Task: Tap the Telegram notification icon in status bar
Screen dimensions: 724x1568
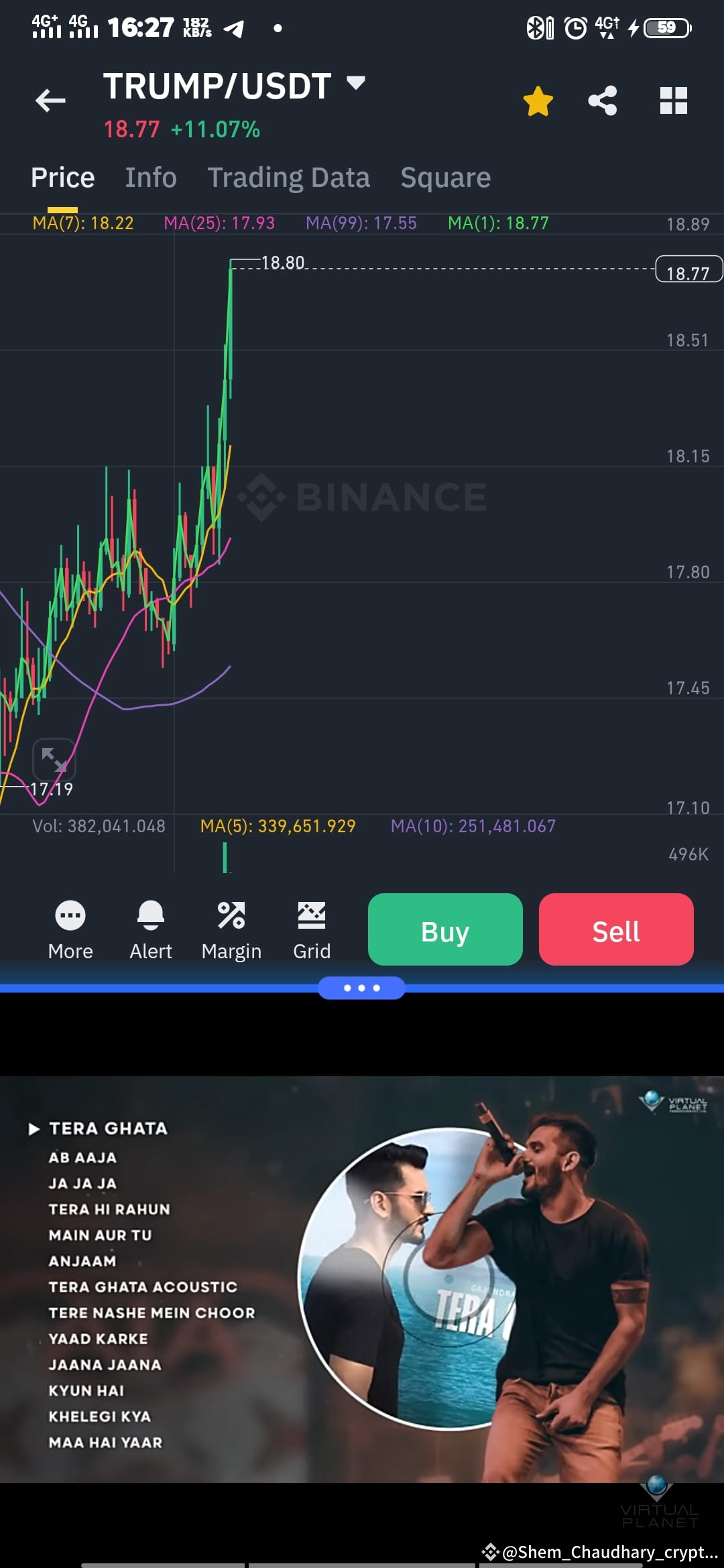Action: tap(233, 28)
